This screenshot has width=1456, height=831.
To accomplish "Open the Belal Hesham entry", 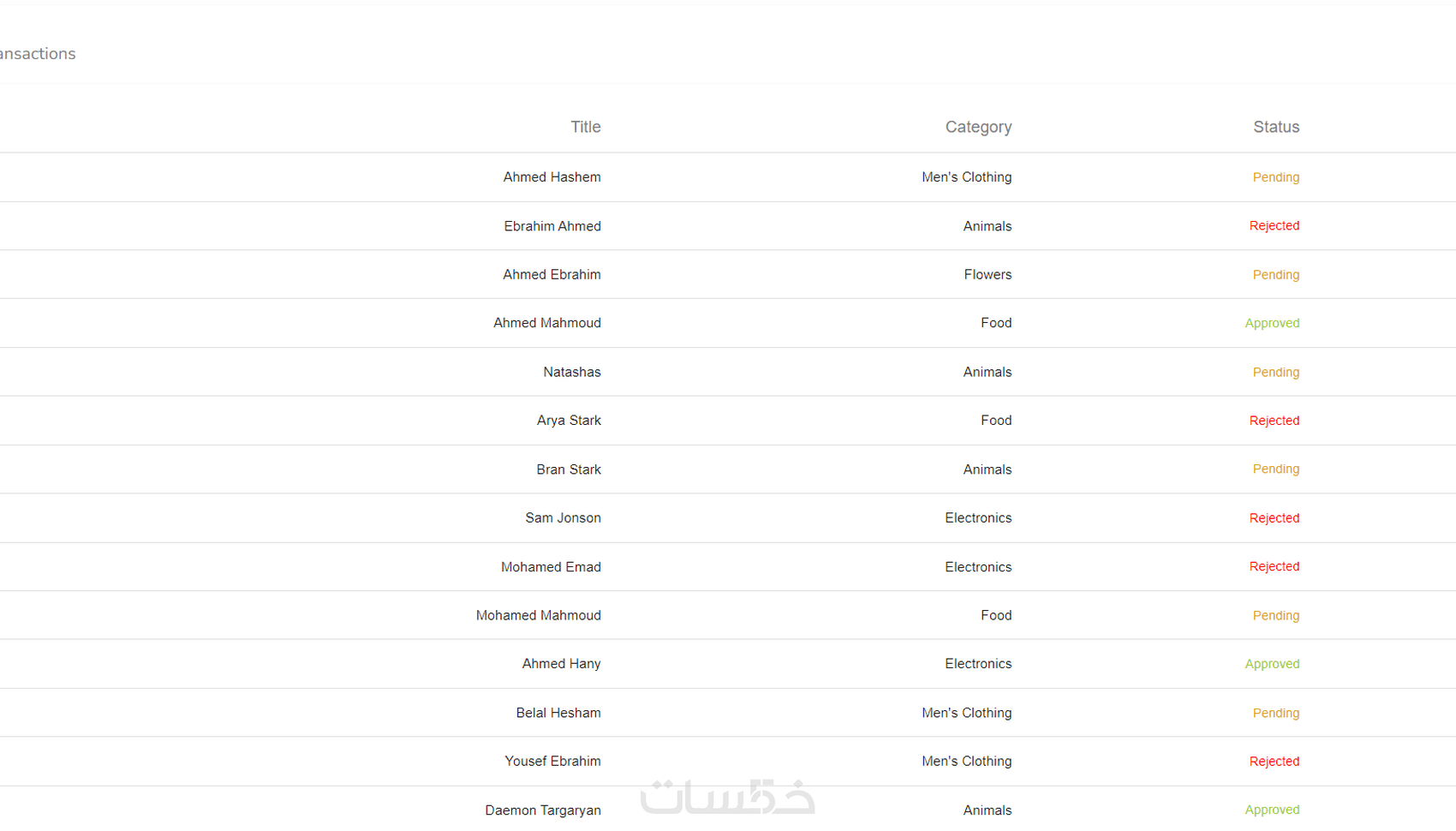I will tap(558, 713).
